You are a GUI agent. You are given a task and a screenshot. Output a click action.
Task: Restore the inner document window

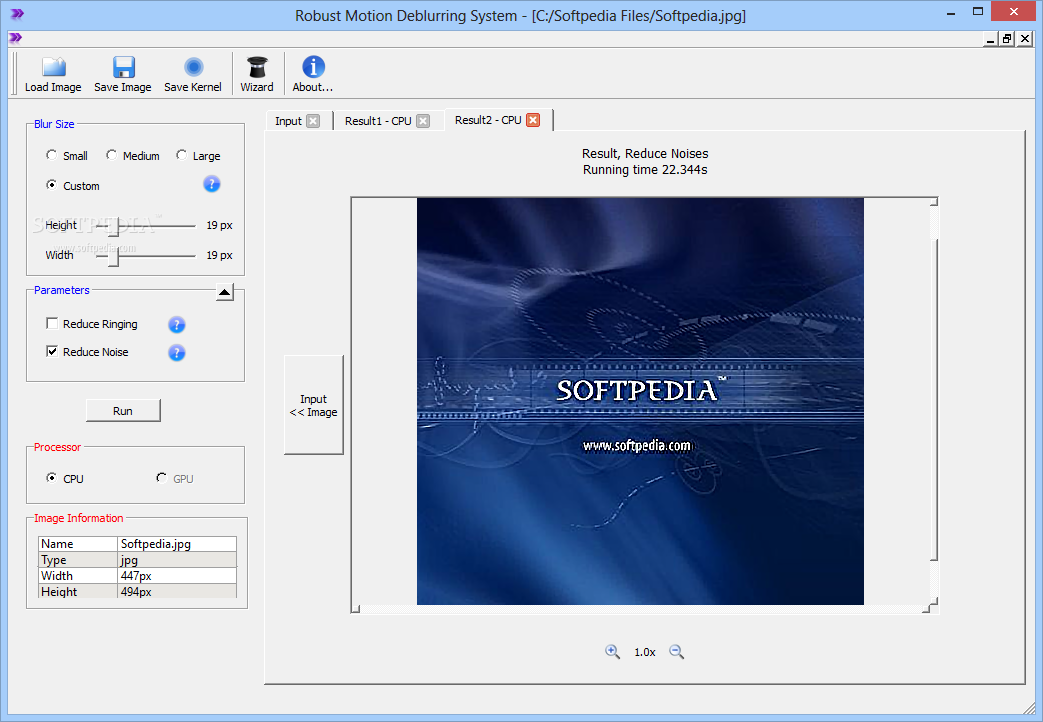click(1007, 39)
